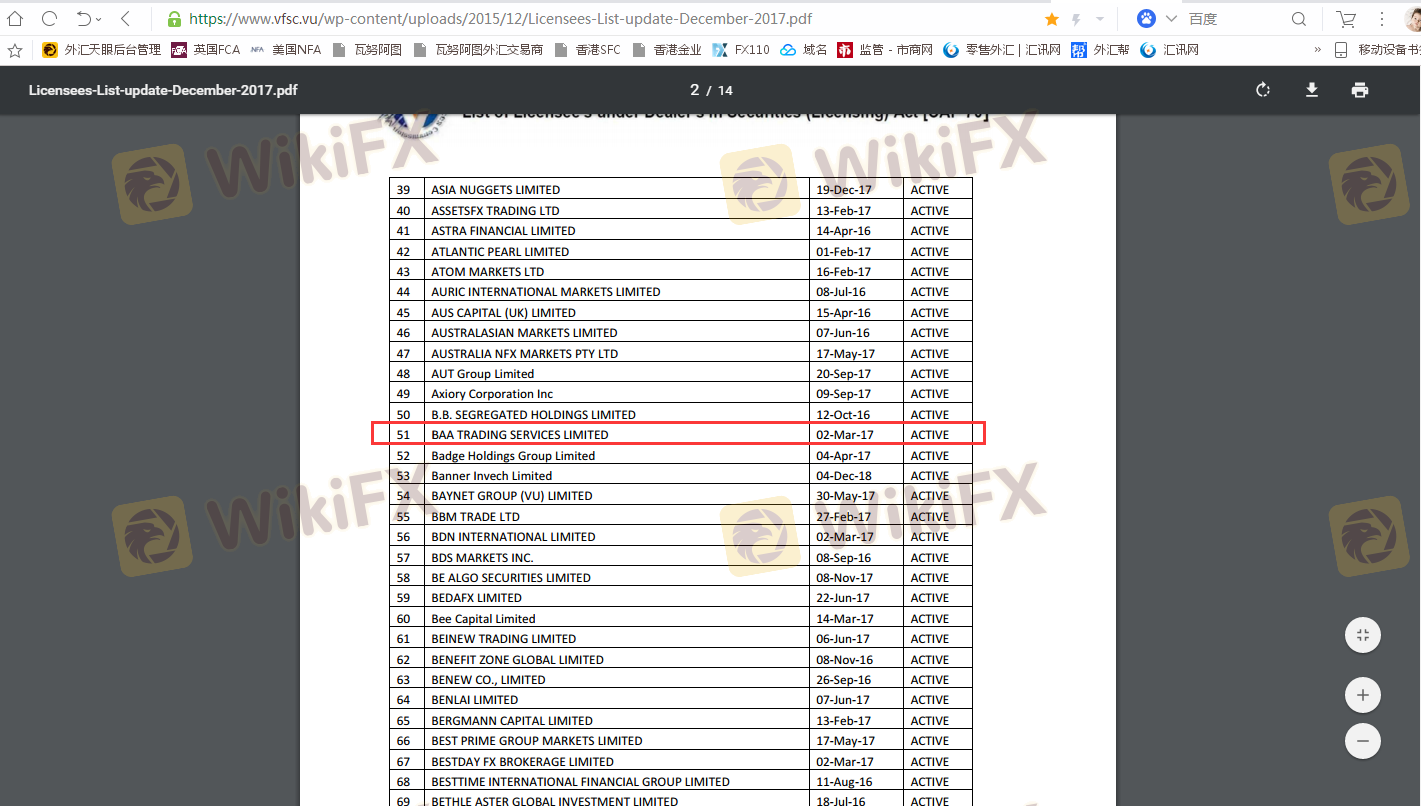Screen dimensions: 1421x806
Task: Open the 英国FCA bookmark
Action: [x=206, y=49]
